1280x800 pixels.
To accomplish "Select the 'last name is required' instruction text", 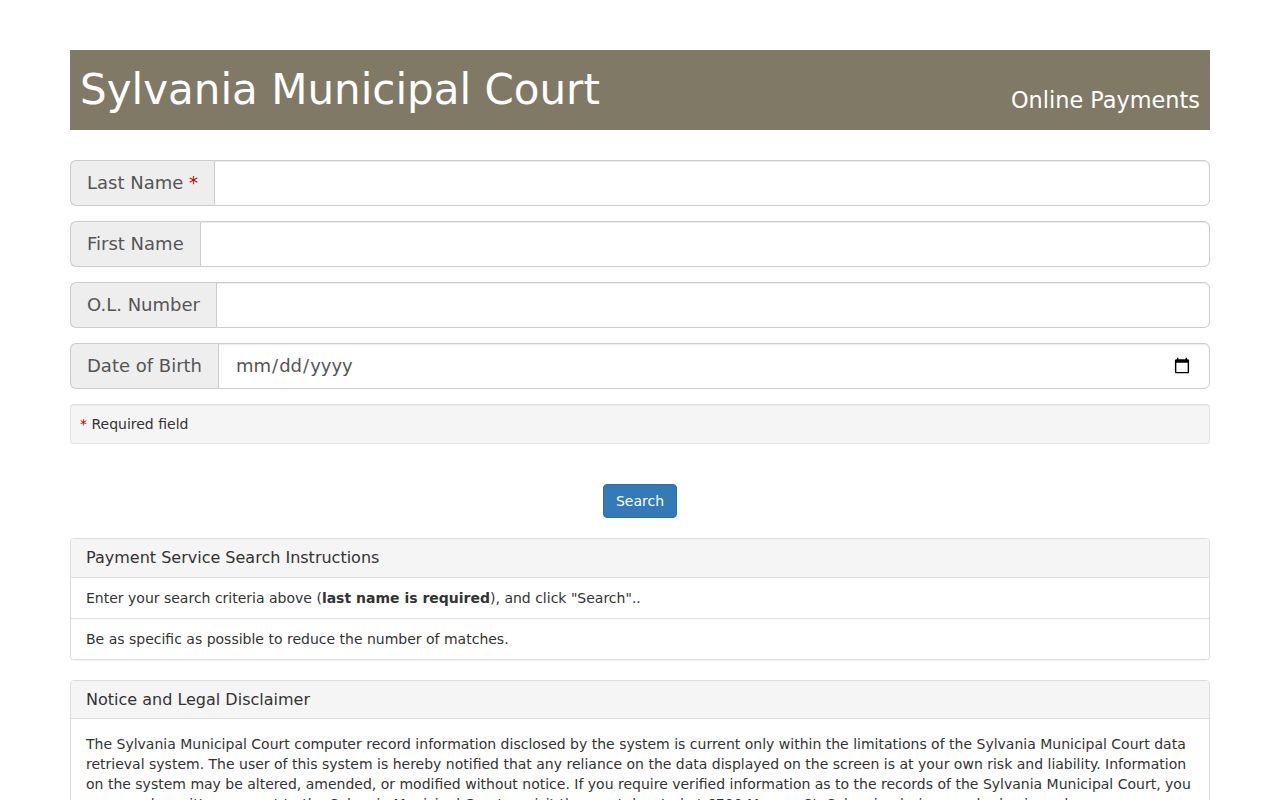I will (406, 598).
